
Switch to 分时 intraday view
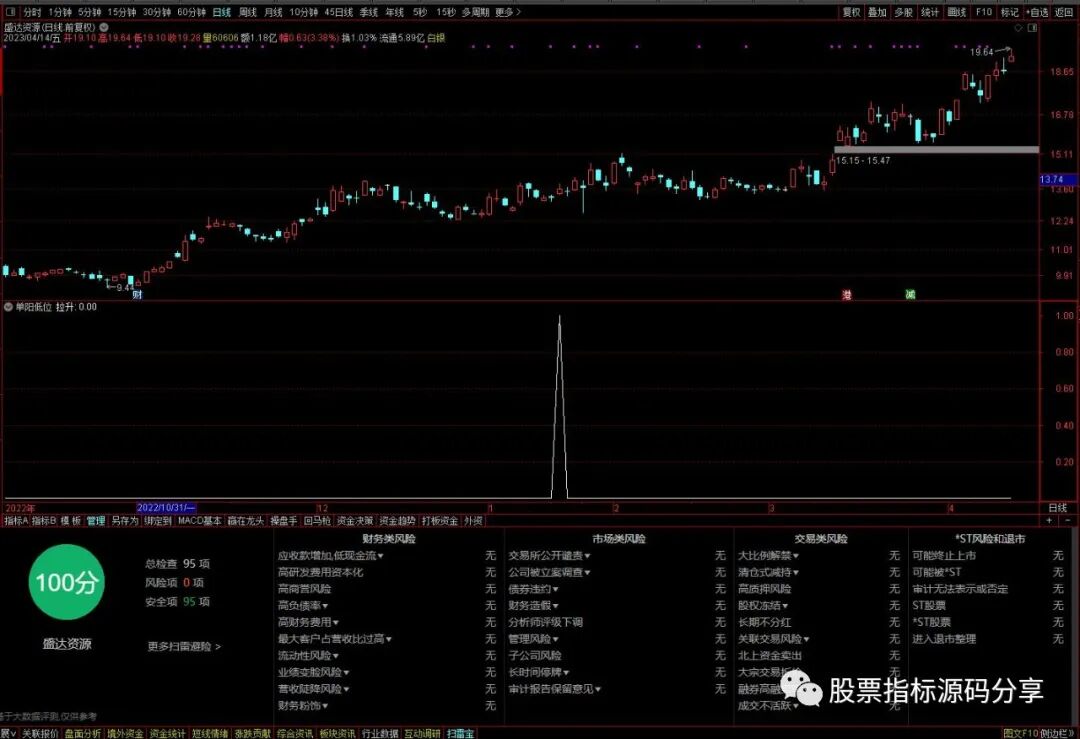tap(32, 12)
